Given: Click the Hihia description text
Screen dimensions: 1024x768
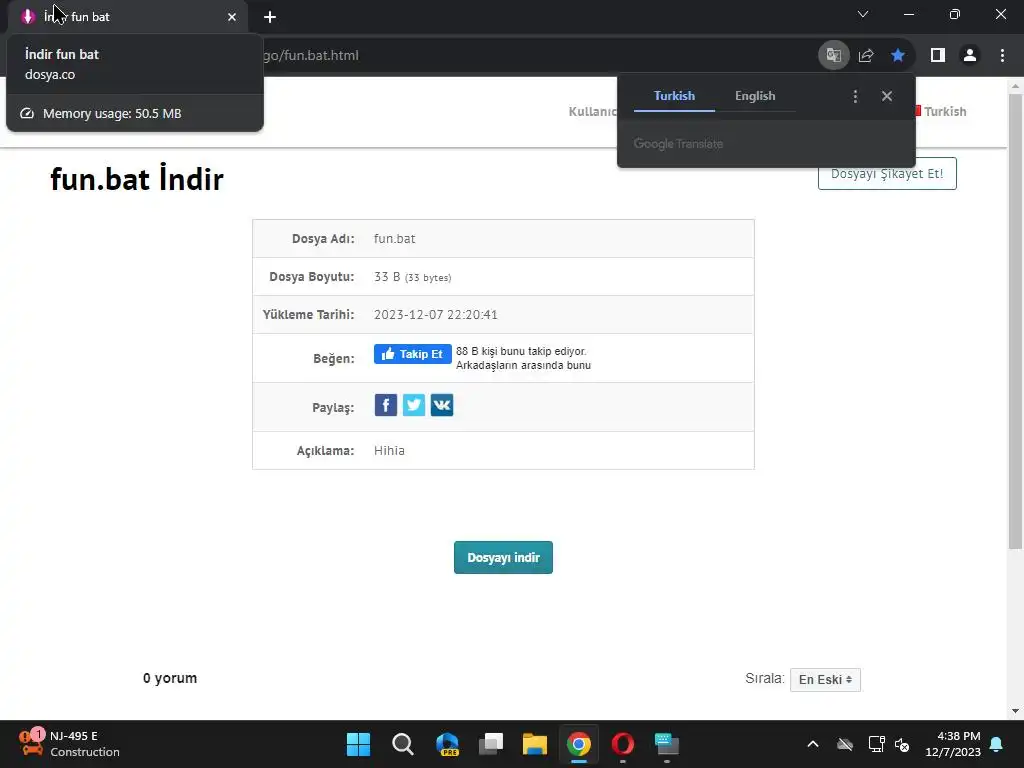Looking at the screenshot, I should (389, 451).
